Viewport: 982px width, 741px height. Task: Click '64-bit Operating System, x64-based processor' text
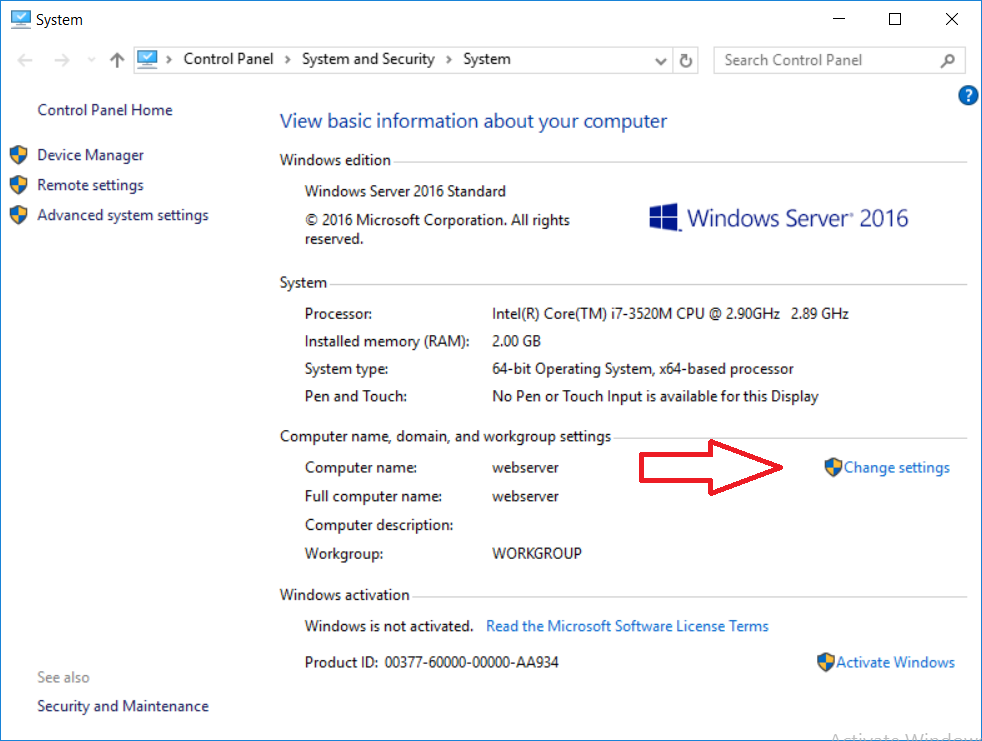(643, 369)
